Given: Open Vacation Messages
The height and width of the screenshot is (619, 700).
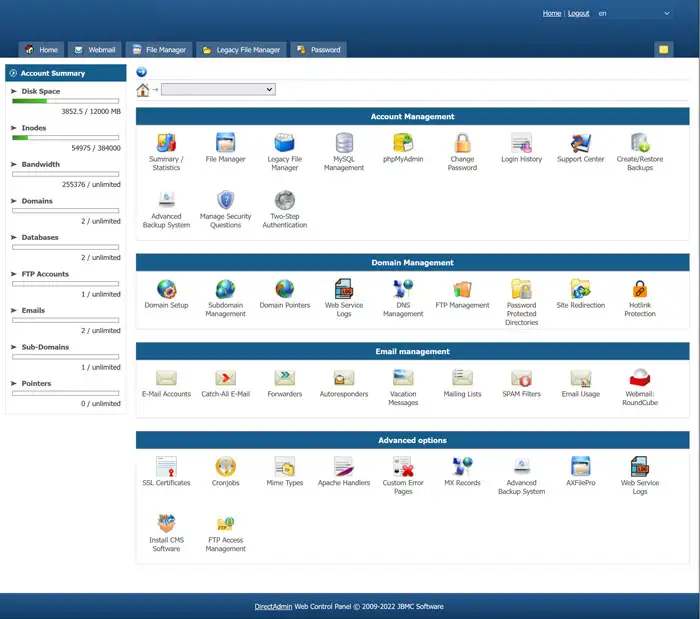Looking at the screenshot, I should point(403,386).
